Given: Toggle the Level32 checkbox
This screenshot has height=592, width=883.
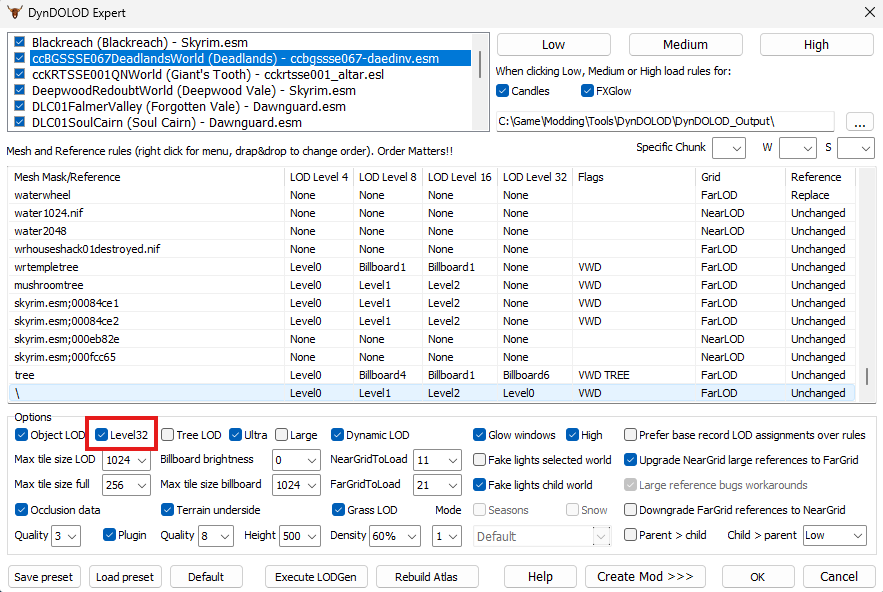Looking at the screenshot, I should (x=102, y=435).
